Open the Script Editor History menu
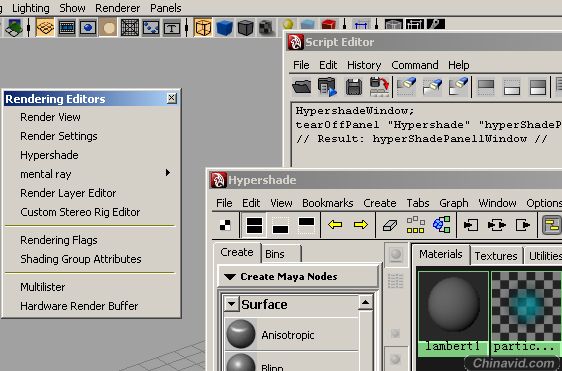Image resolution: width=562 pixels, height=371 pixels. click(364, 65)
